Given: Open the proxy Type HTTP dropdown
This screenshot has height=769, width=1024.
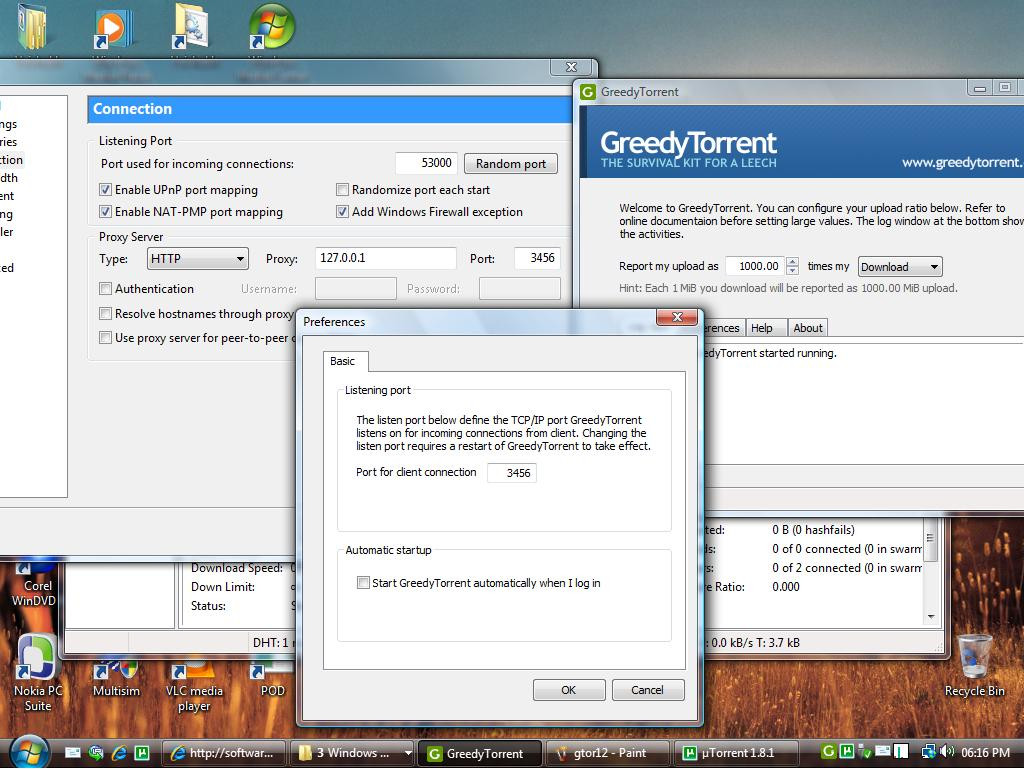Looking at the screenshot, I should click(x=197, y=259).
